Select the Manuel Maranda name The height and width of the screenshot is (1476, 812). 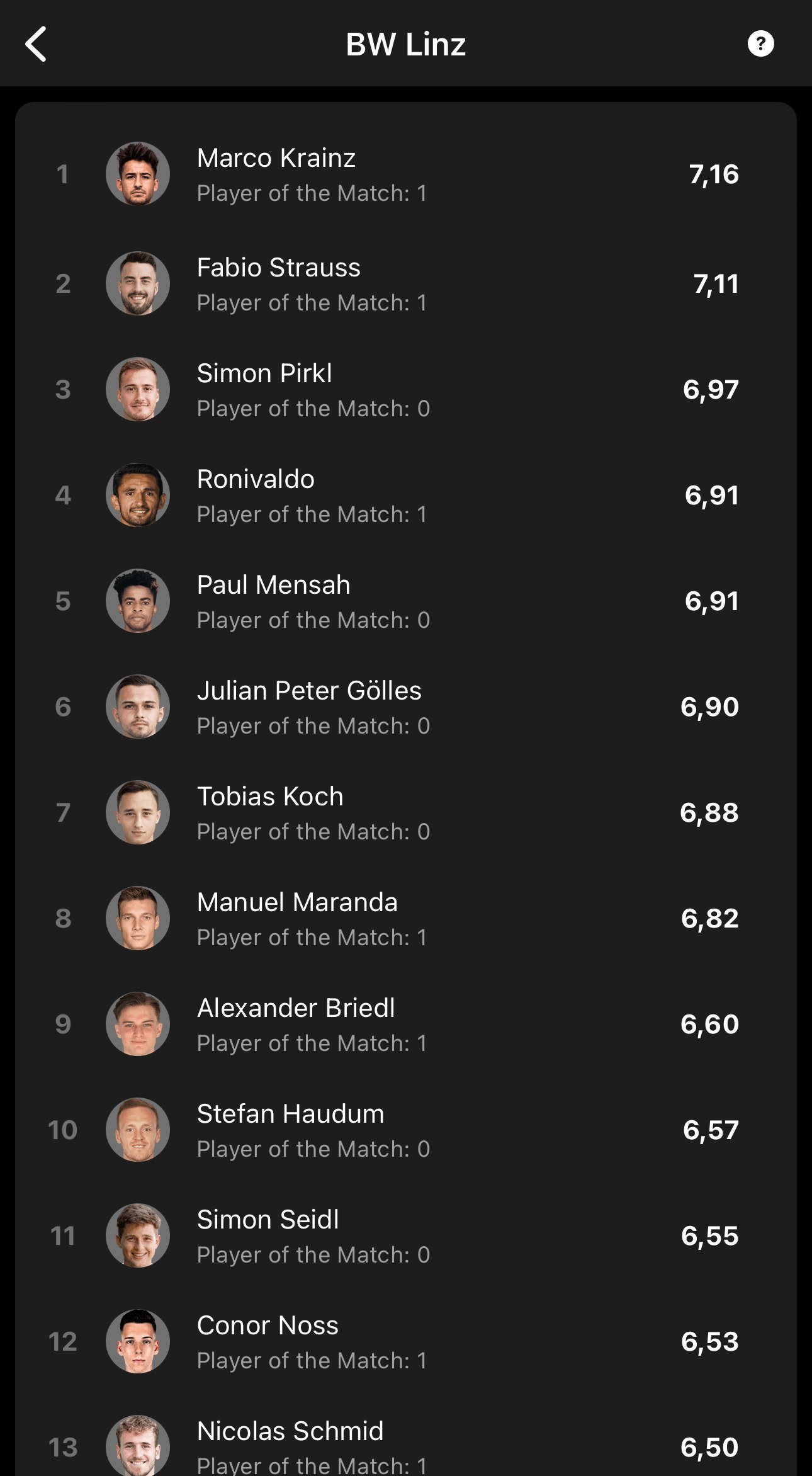[297, 902]
